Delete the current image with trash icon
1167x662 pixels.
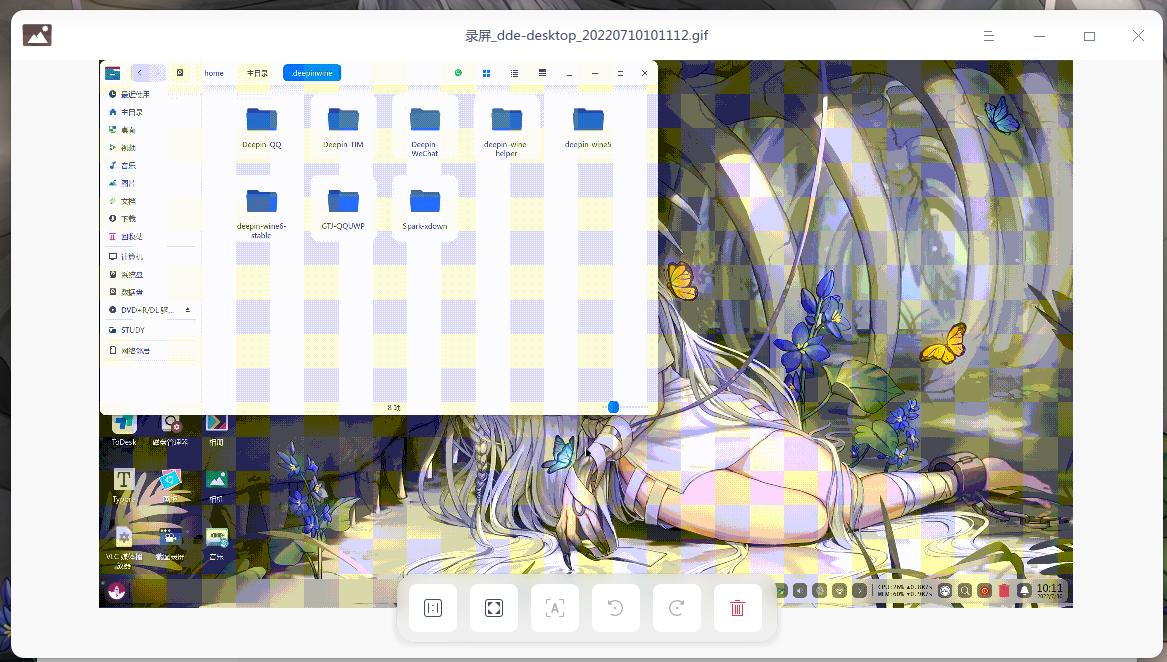(x=738, y=608)
